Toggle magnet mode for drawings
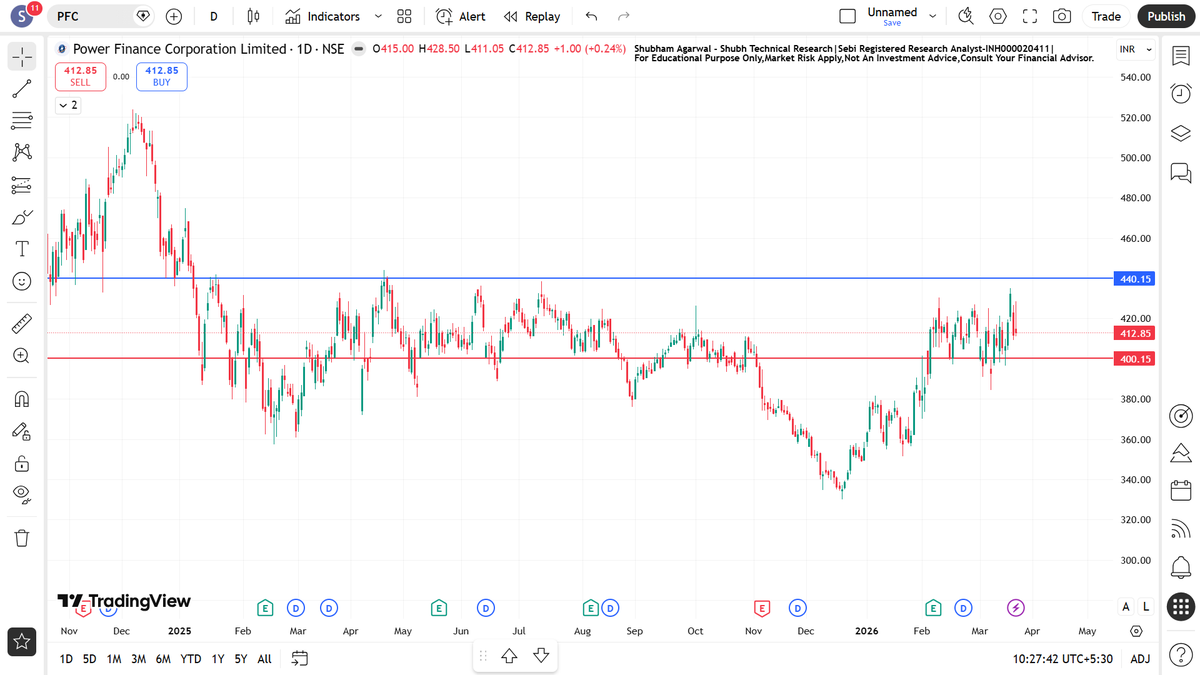This screenshot has height=675, width=1200. click(22, 399)
